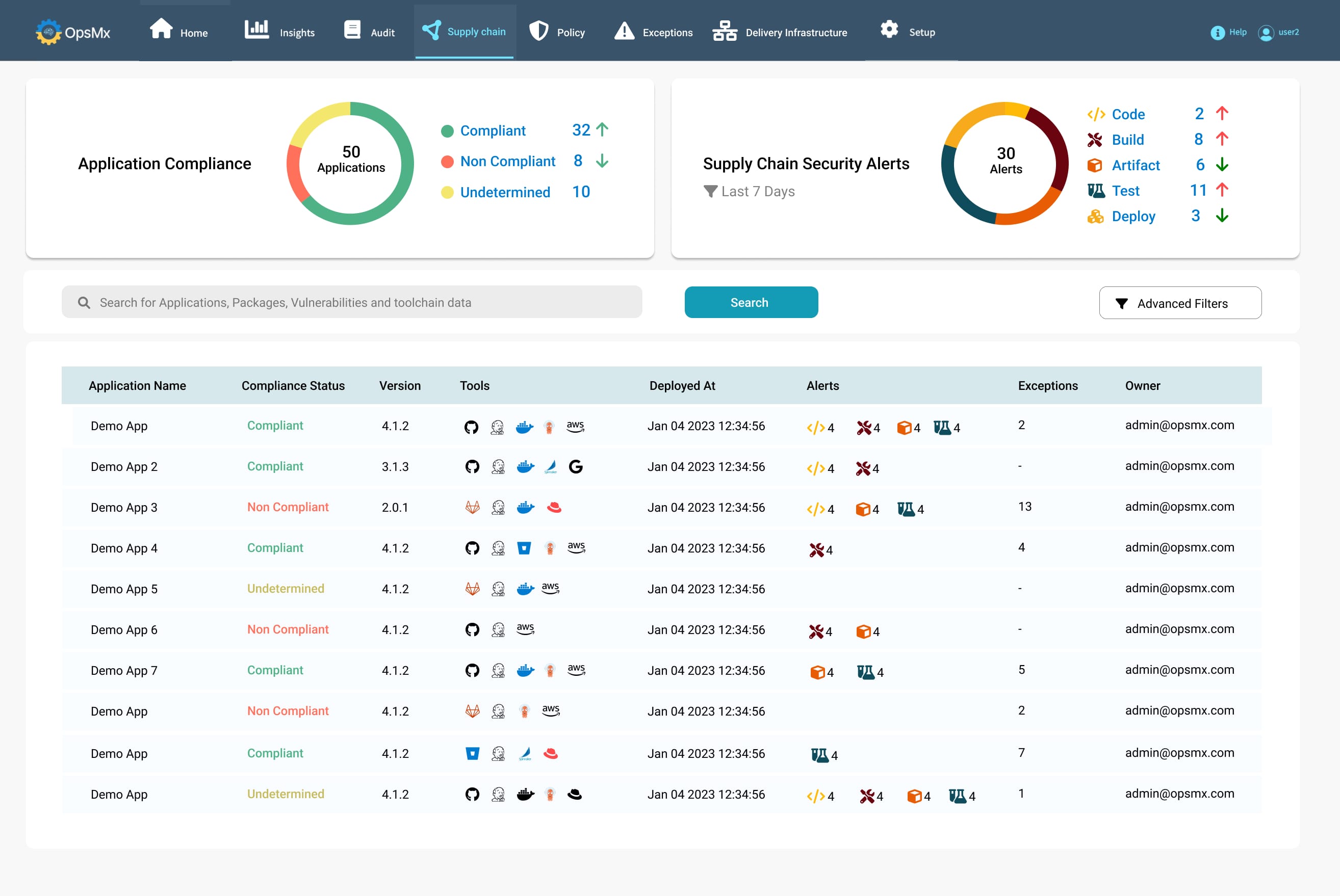This screenshot has width=1340, height=896.
Task: Click the code alert icon in Demo App 3 row
Action: point(815,509)
